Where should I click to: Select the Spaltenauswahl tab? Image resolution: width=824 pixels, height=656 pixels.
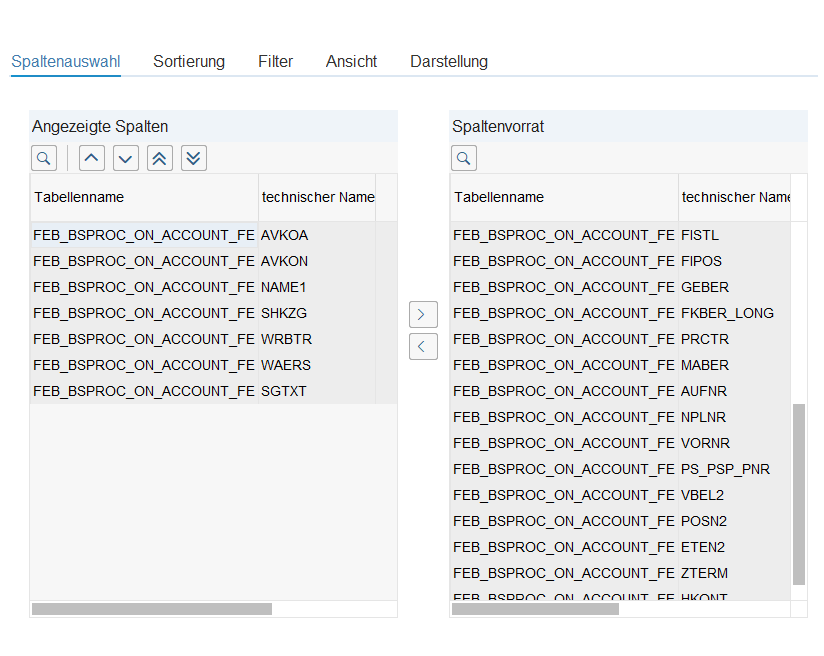pyautogui.click(x=66, y=62)
